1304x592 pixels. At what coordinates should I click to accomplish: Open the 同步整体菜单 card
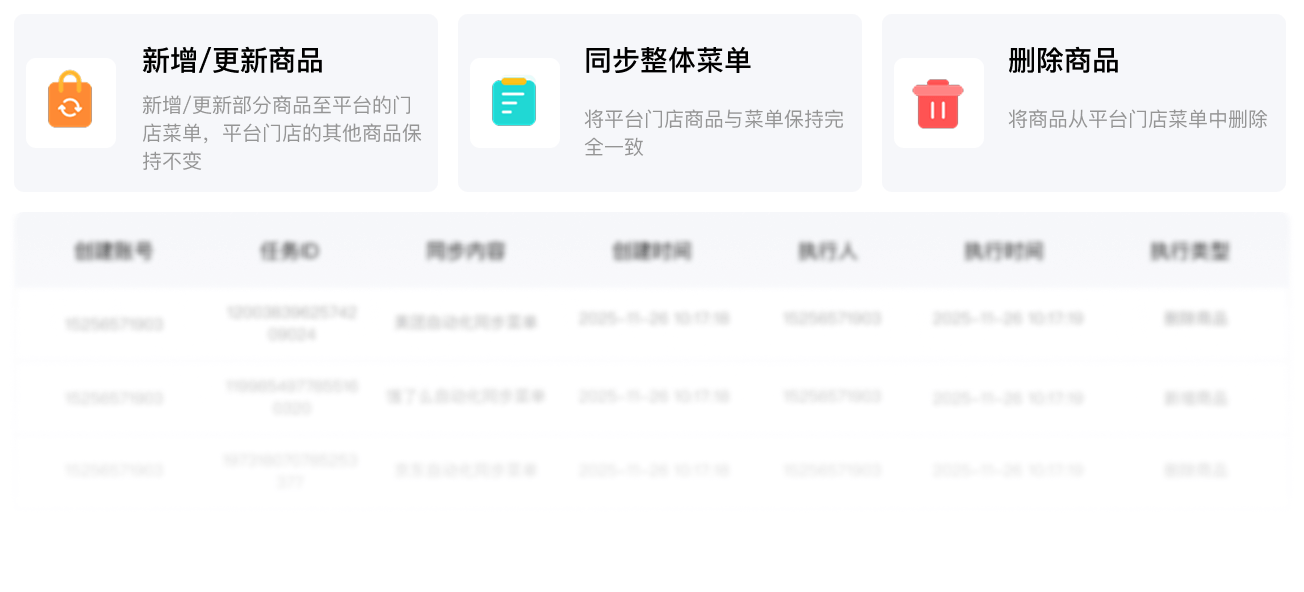pyautogui.click(x=660, y=102)
